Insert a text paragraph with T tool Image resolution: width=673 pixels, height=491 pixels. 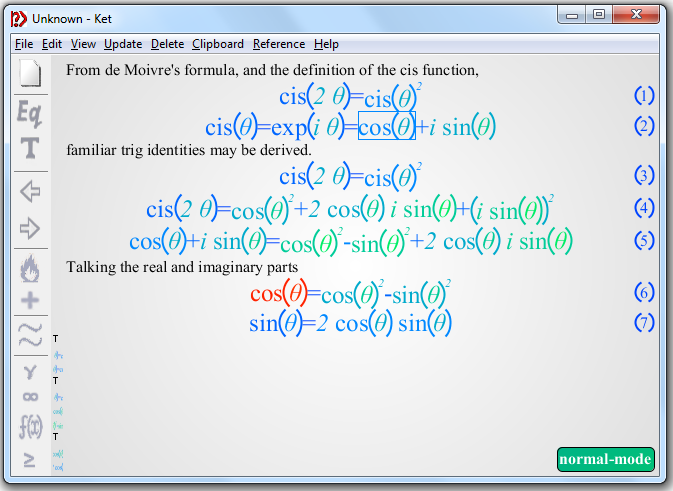pos(30,147)
